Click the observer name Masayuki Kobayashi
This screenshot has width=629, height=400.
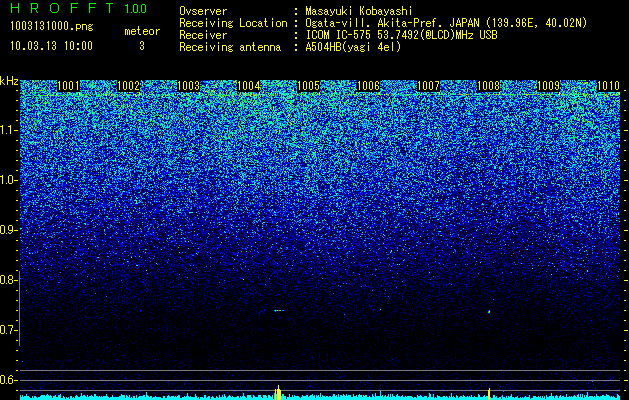coord(359,11)
